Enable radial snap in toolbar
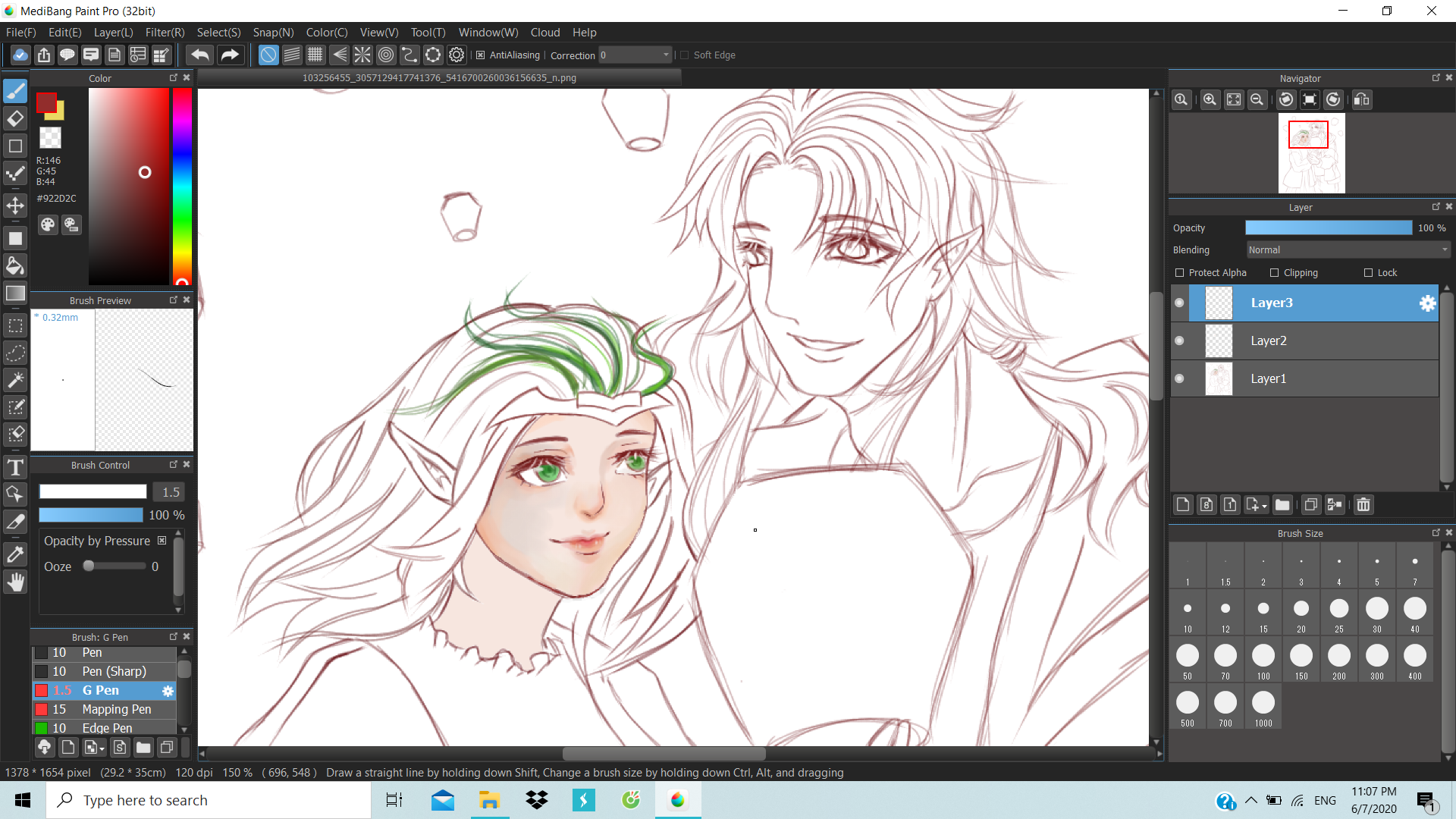This screenshot has width=1456, height=819. click(362, 55)
